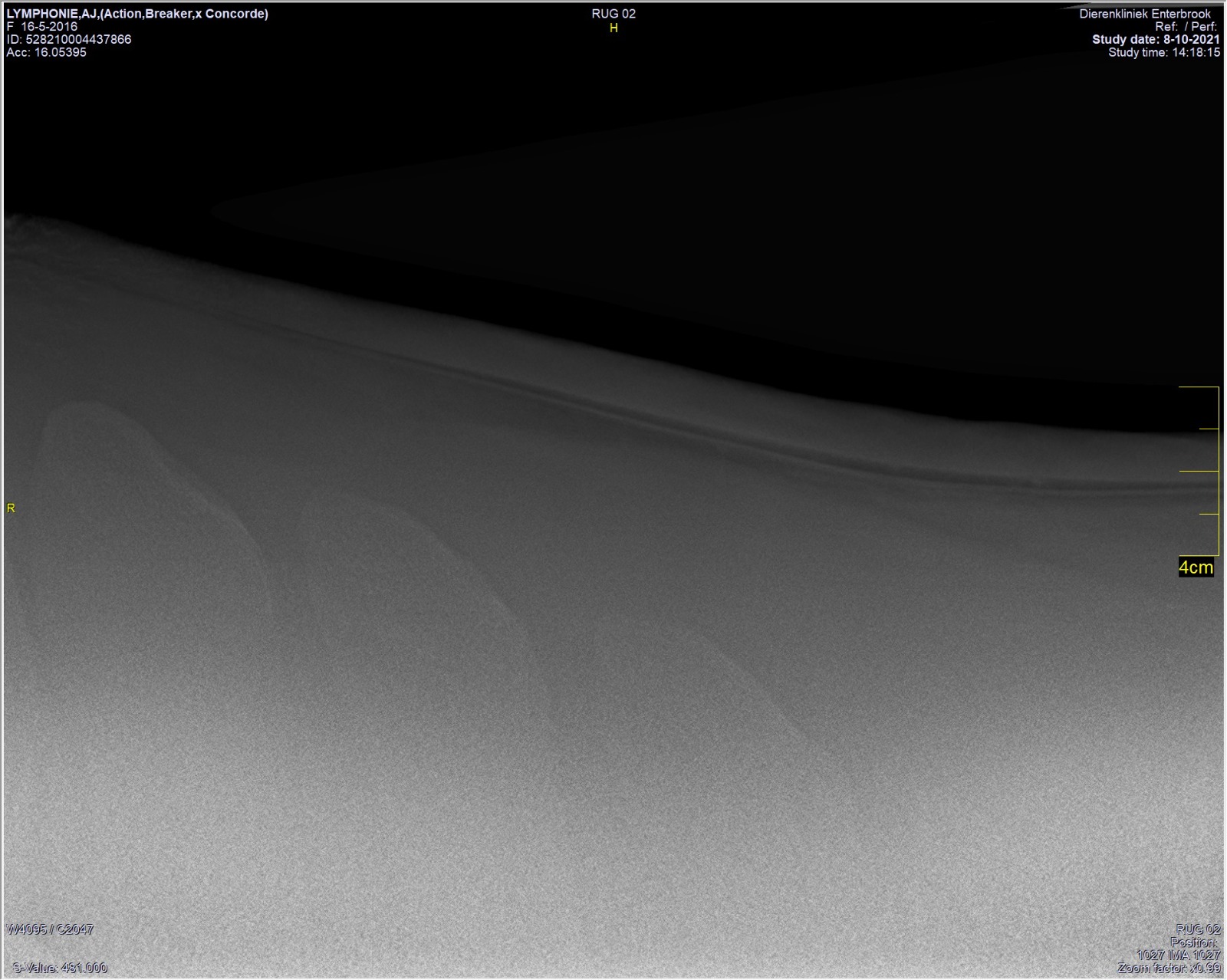The height and width of the screenshot is (980, 1227).
Task: Select the Study time: 14:18:15 text
Action: 1164,53
